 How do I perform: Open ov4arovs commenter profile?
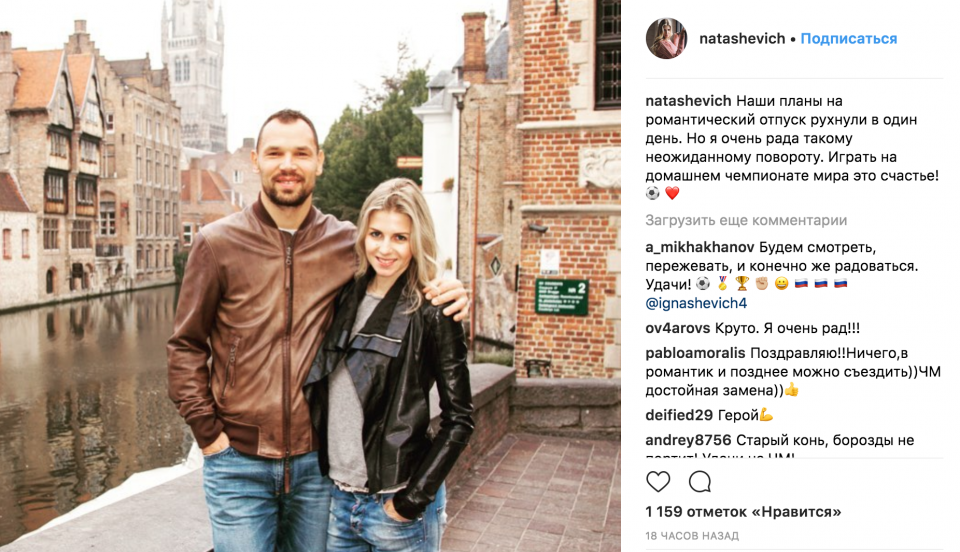click(x=678, y=328)
